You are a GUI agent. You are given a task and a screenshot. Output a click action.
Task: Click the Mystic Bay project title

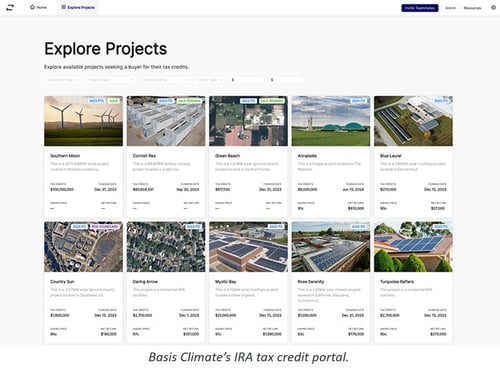226,282
